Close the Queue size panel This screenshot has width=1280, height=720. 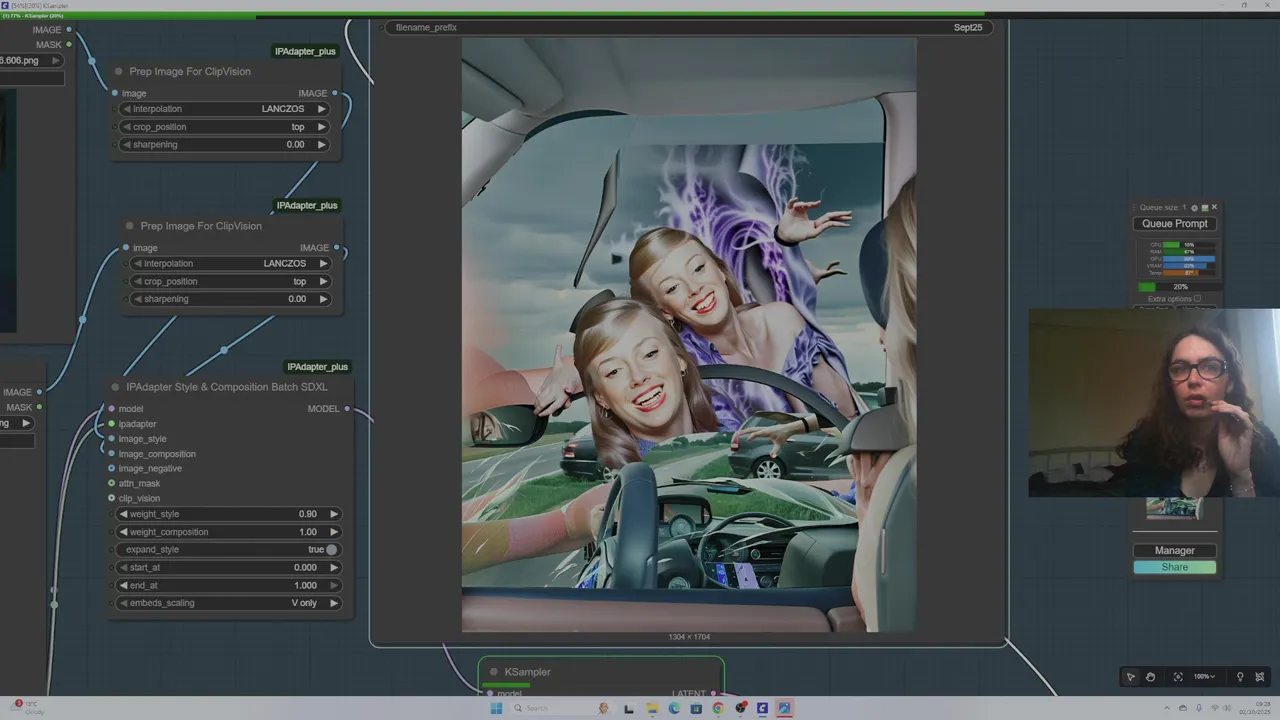coord(1214,207)
